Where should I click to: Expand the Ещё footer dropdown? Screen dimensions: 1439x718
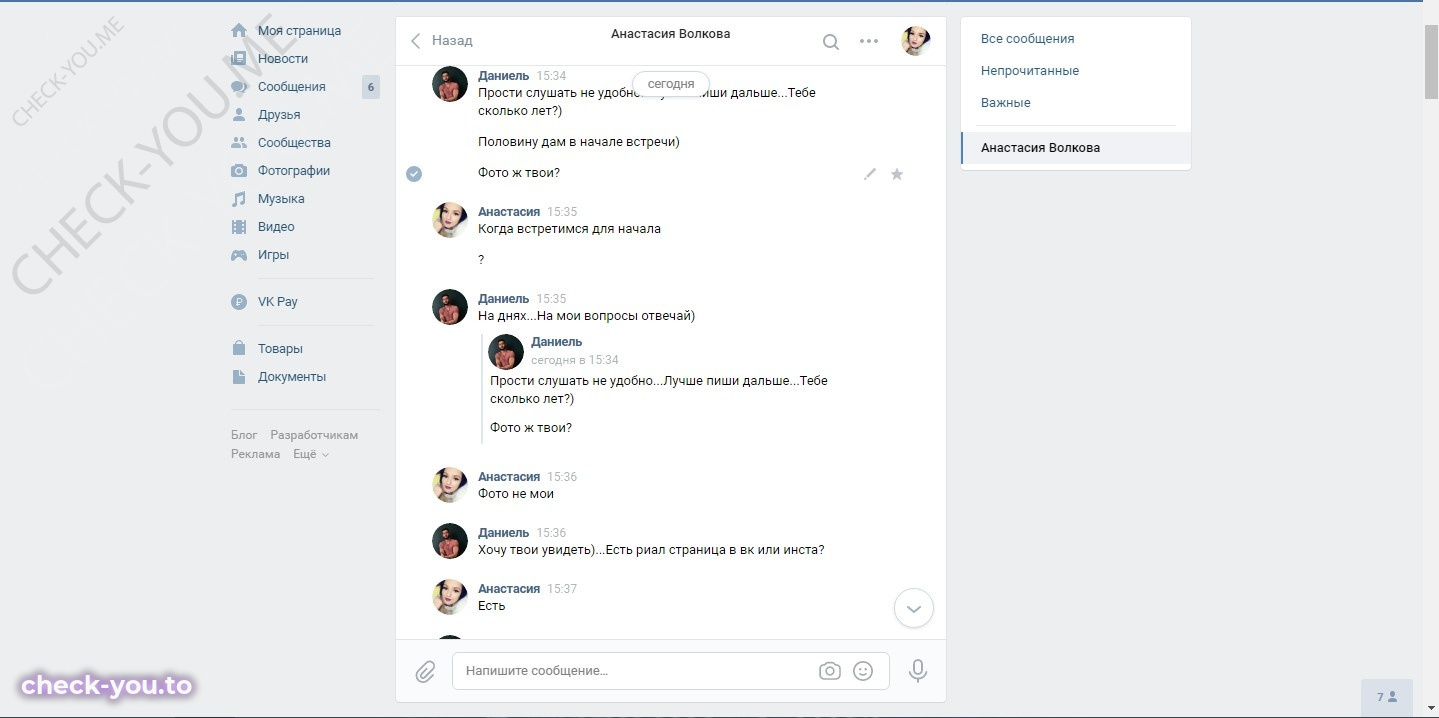click(x=311, y=454)
